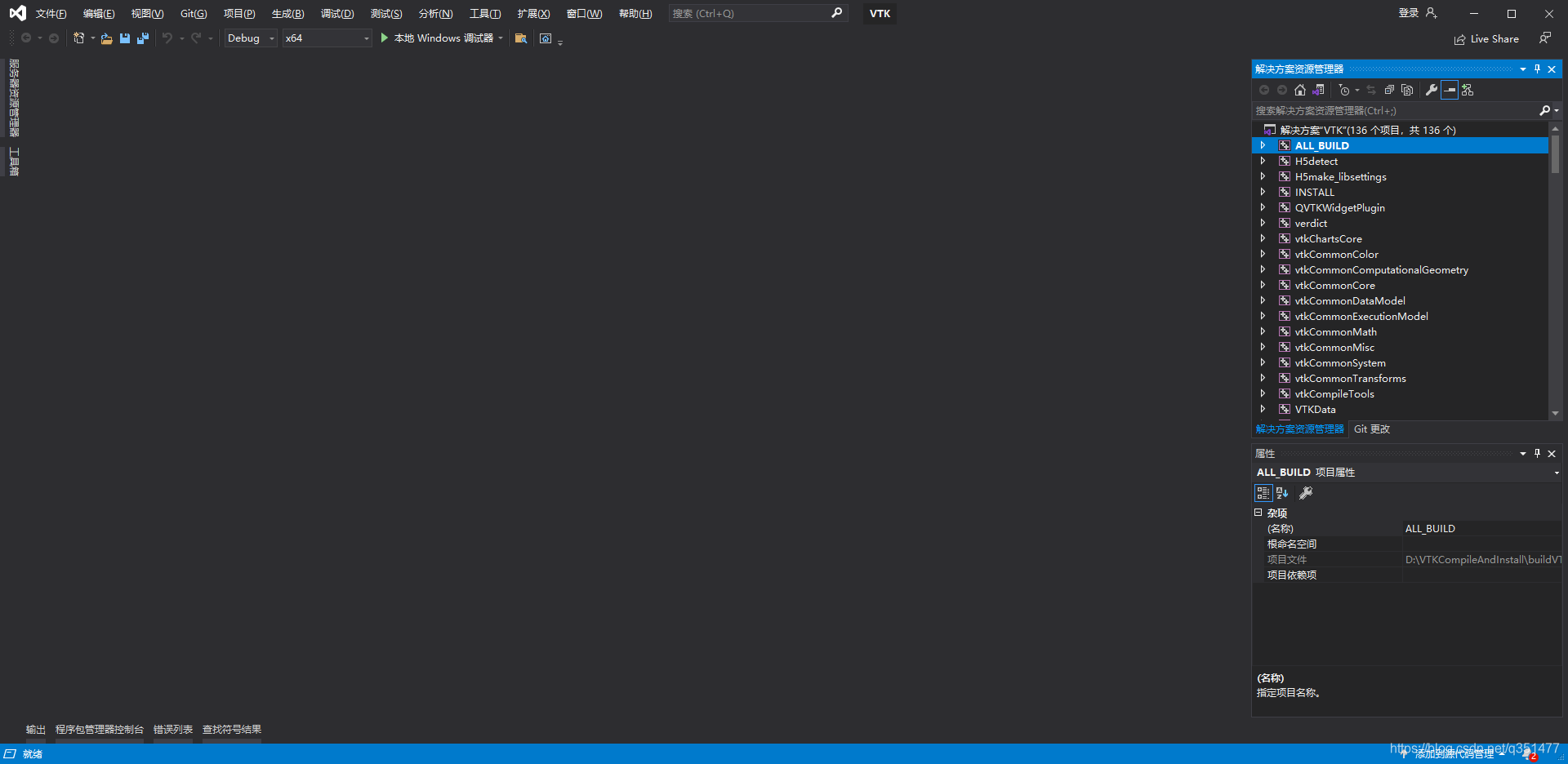Click the Save All icon
The height and width of the screenshot is (764, 1568).
coord(143,38)
